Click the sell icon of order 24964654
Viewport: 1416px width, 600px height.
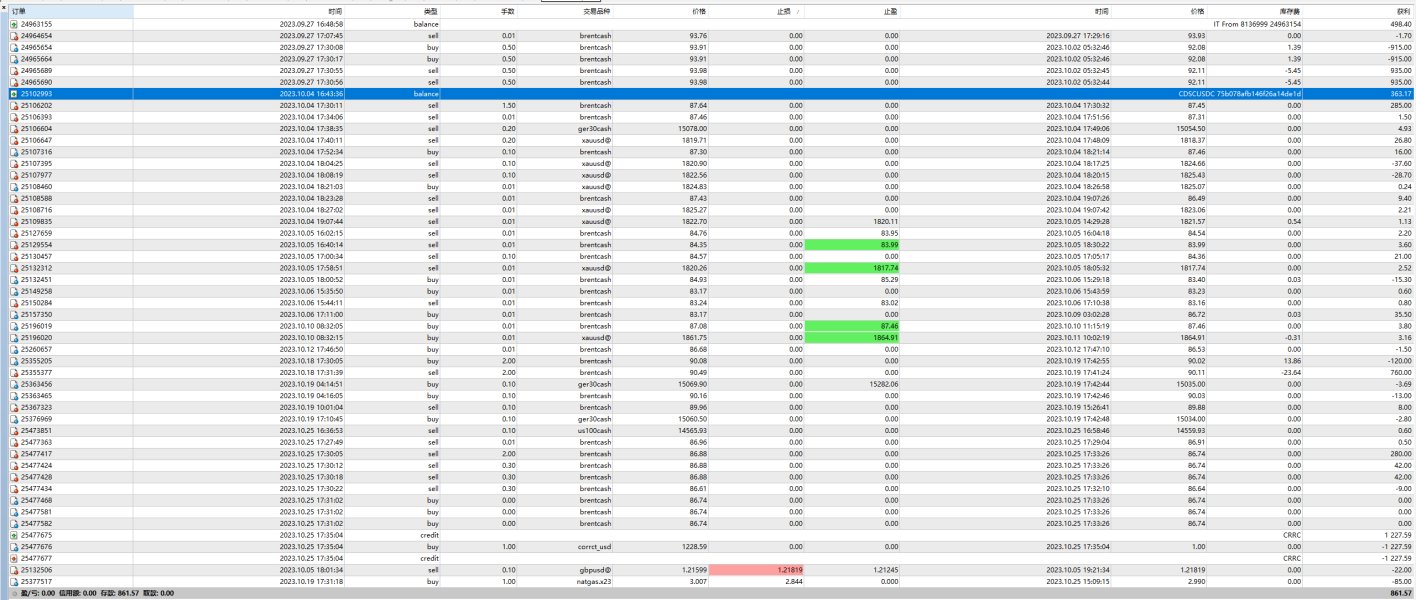(14, 35)
